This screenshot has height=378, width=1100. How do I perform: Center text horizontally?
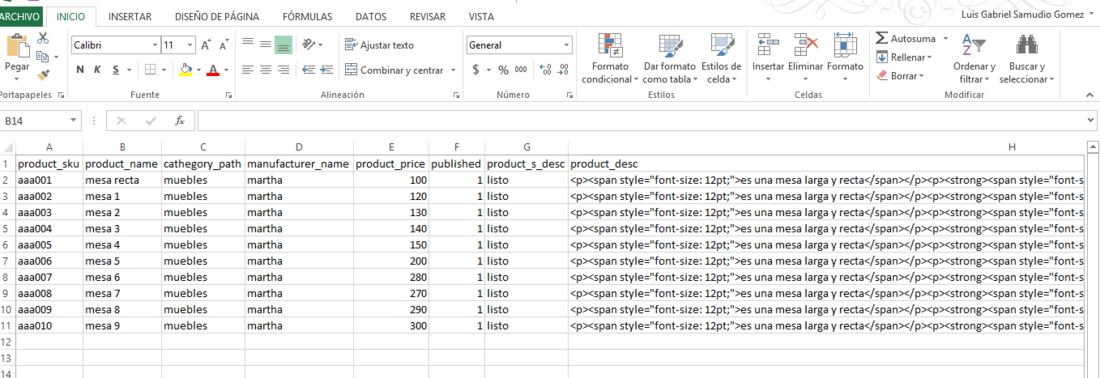[x=265, y=69]
